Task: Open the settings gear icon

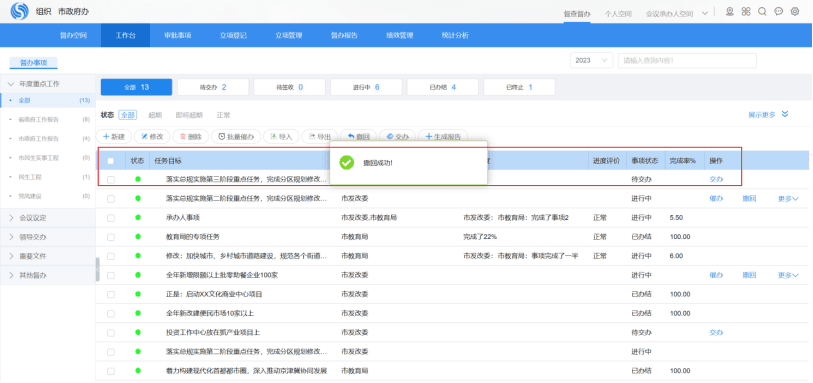Action: click(x=795, y=11)
